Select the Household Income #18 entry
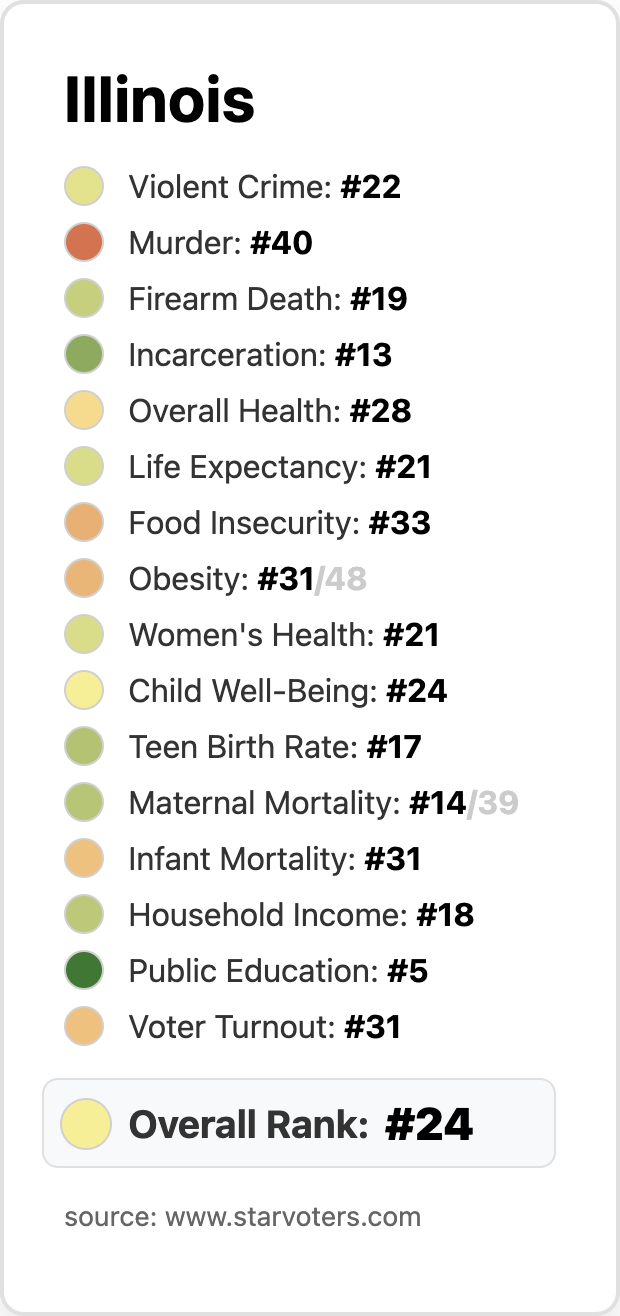Image resolution: width=620 pixels, height=1316 pixels. pos(301,915)
